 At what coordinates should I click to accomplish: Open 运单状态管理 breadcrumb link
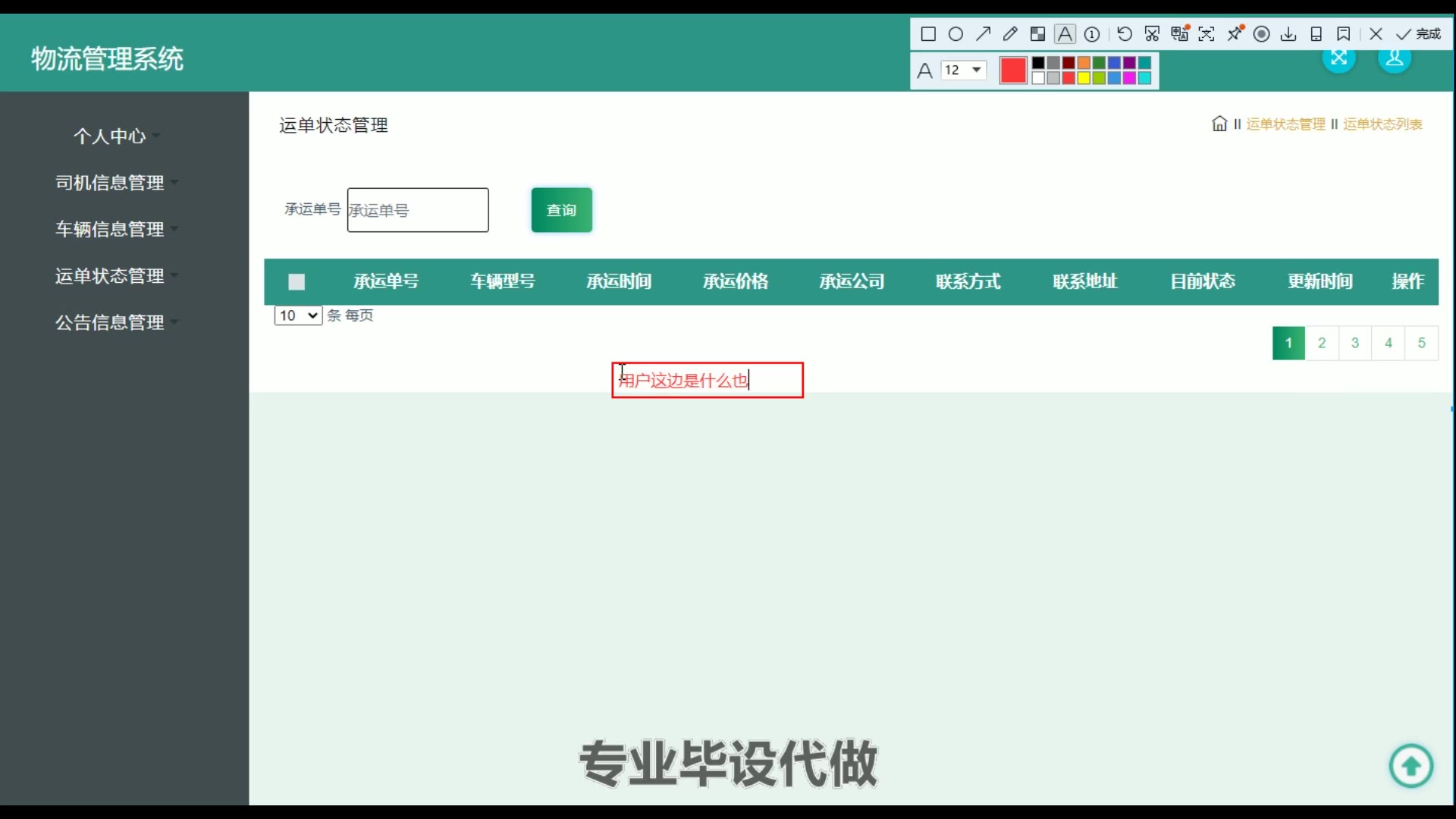1285,124
